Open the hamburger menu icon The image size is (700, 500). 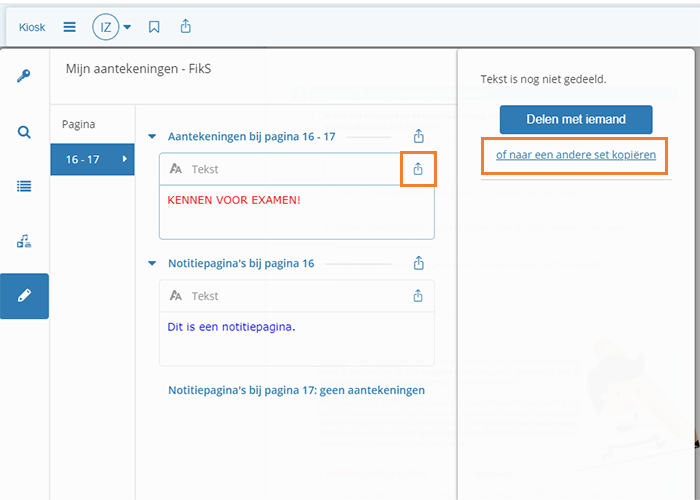click(69, 27)
